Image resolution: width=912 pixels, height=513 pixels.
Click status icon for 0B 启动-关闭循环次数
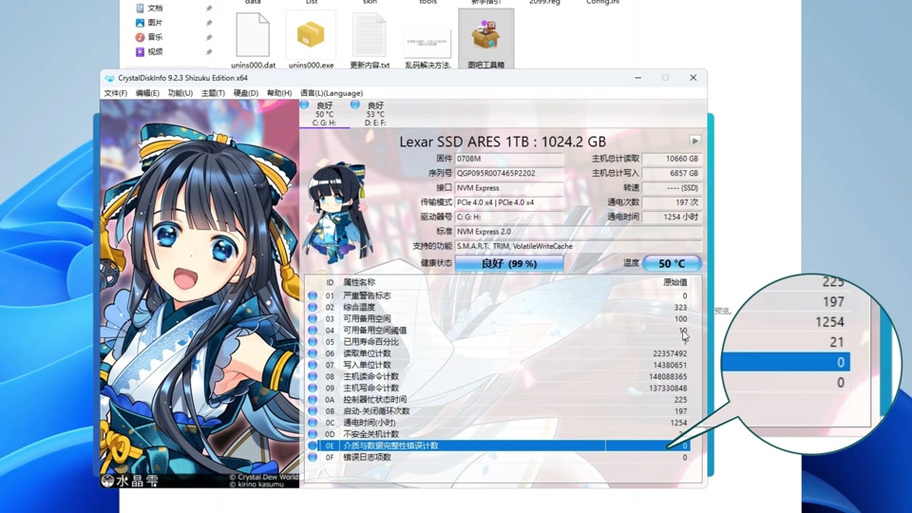tap(312, 411)
